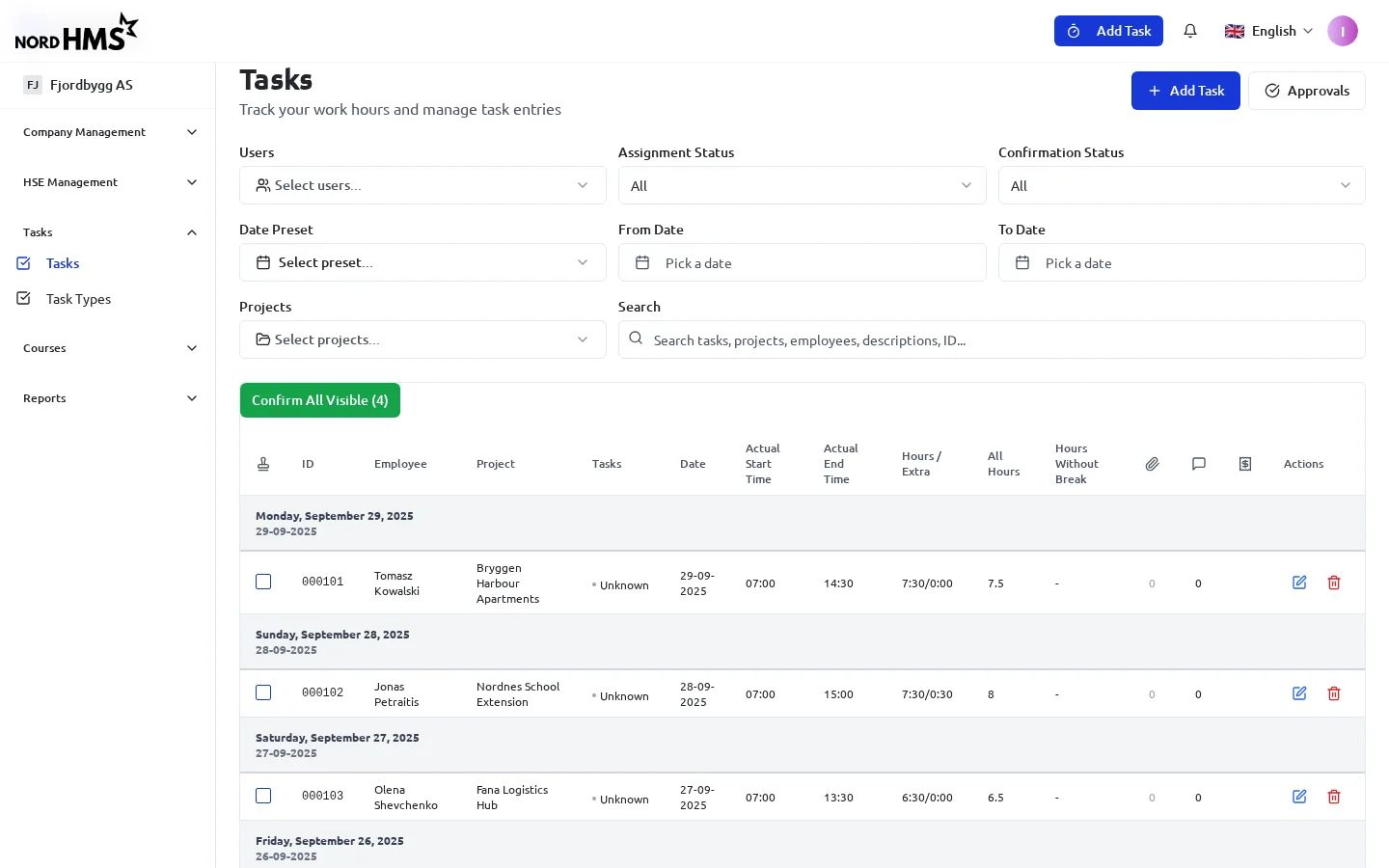Click project Bryggen Harbour Apartments
Screen dimensions: 1389x868
507,583
